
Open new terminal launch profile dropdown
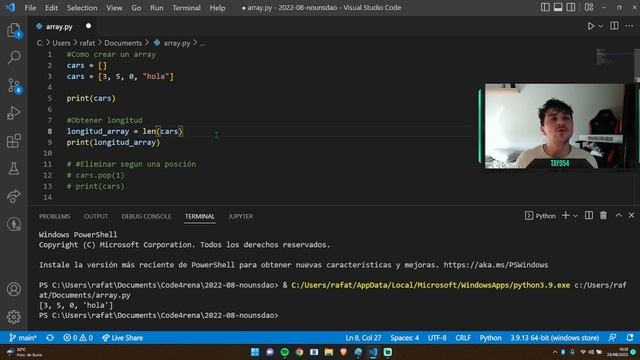(575, 216)
